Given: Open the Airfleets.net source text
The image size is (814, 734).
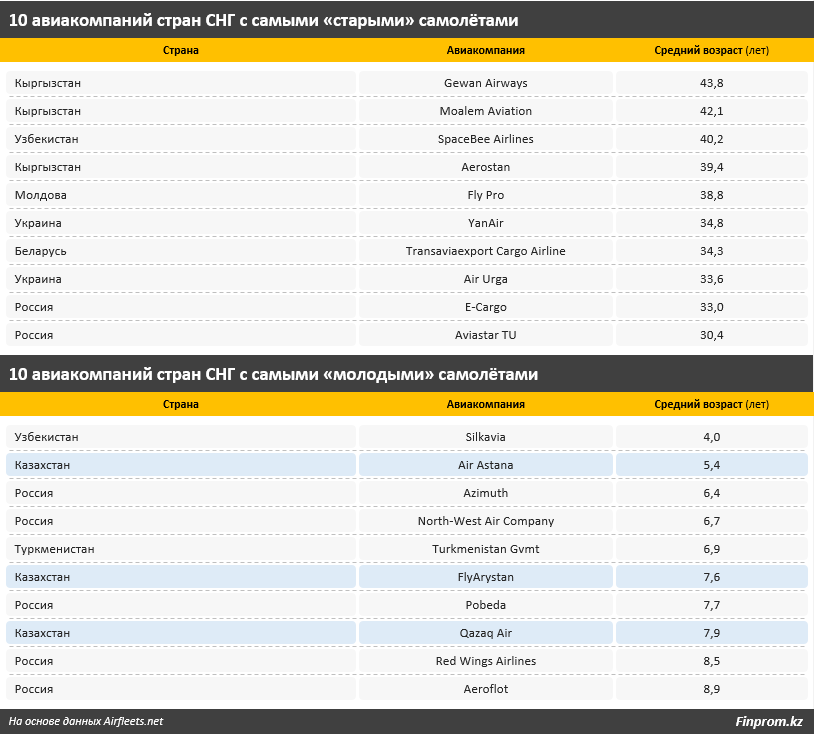Looking at the screenshot, I should tap(86, 721).
